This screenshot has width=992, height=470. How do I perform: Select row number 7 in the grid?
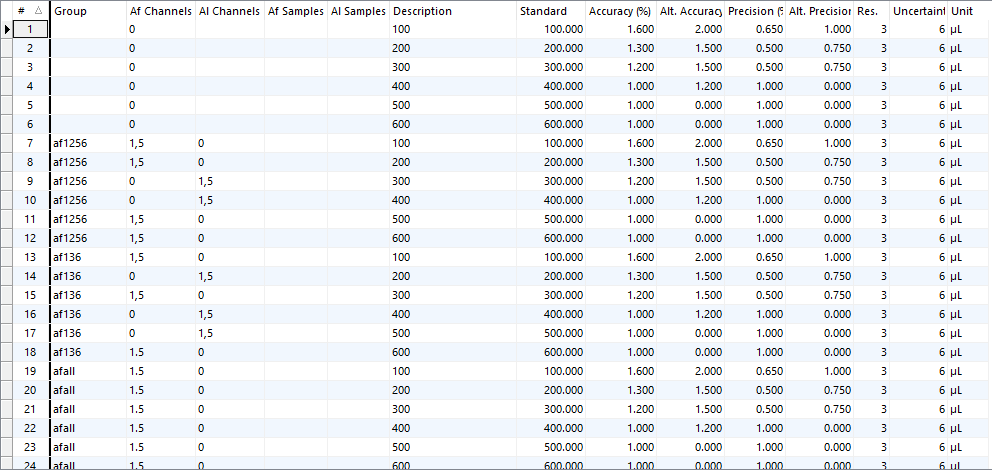point(31,143)
